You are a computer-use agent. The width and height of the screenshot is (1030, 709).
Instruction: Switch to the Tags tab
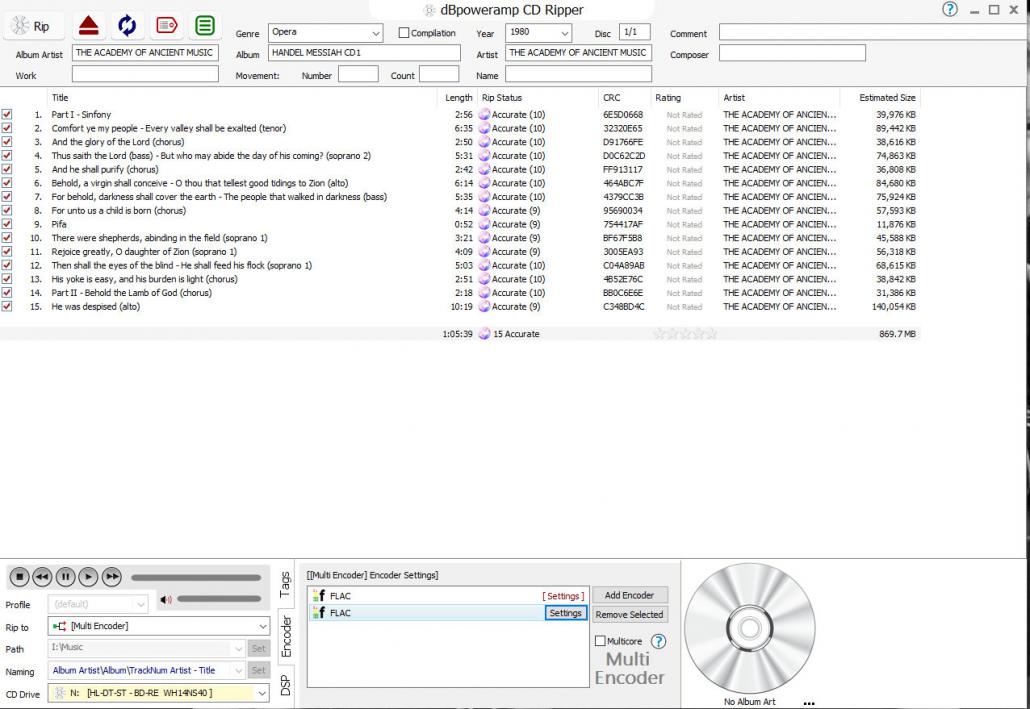tap(285, 583)
